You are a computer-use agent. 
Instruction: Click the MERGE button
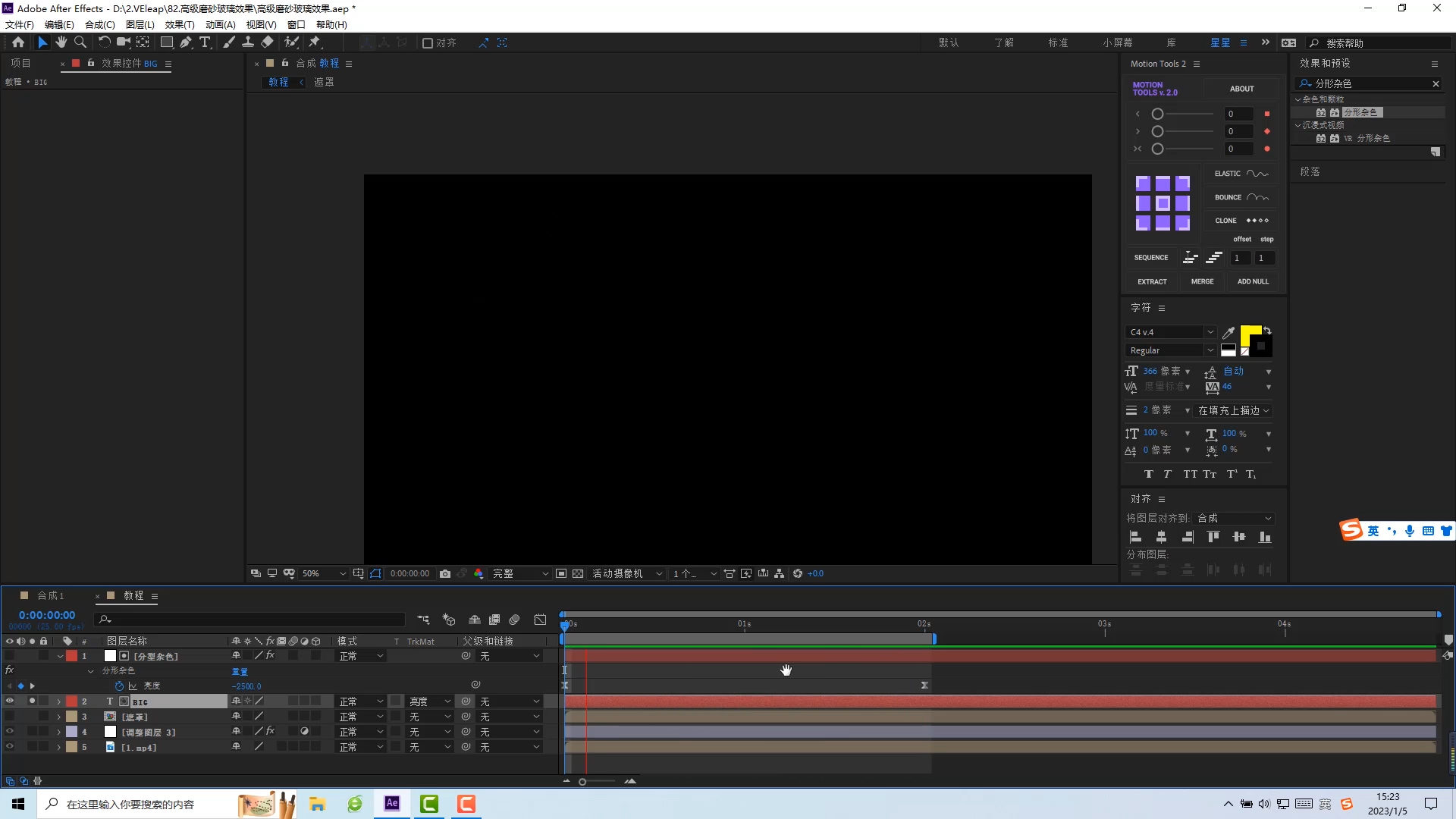(1202, 281)
